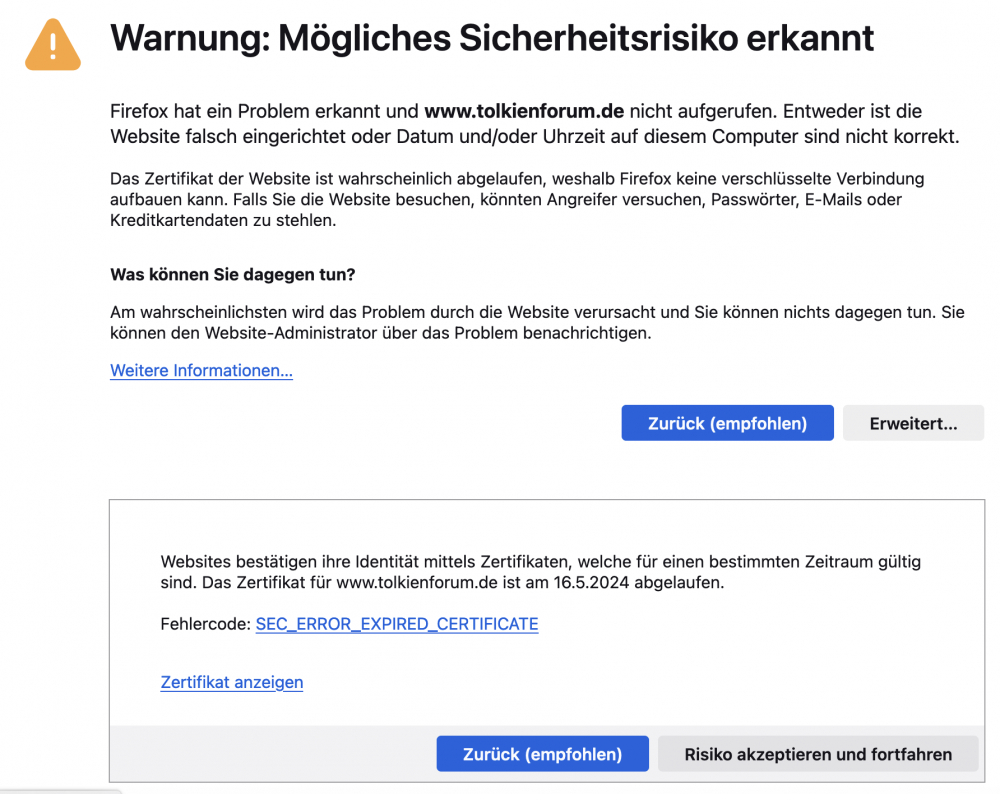This screenshot has width=1000, height=794.
Task: Click the paragraph starting 'Das Zertifikat der Website'
Action: point(516,200)
